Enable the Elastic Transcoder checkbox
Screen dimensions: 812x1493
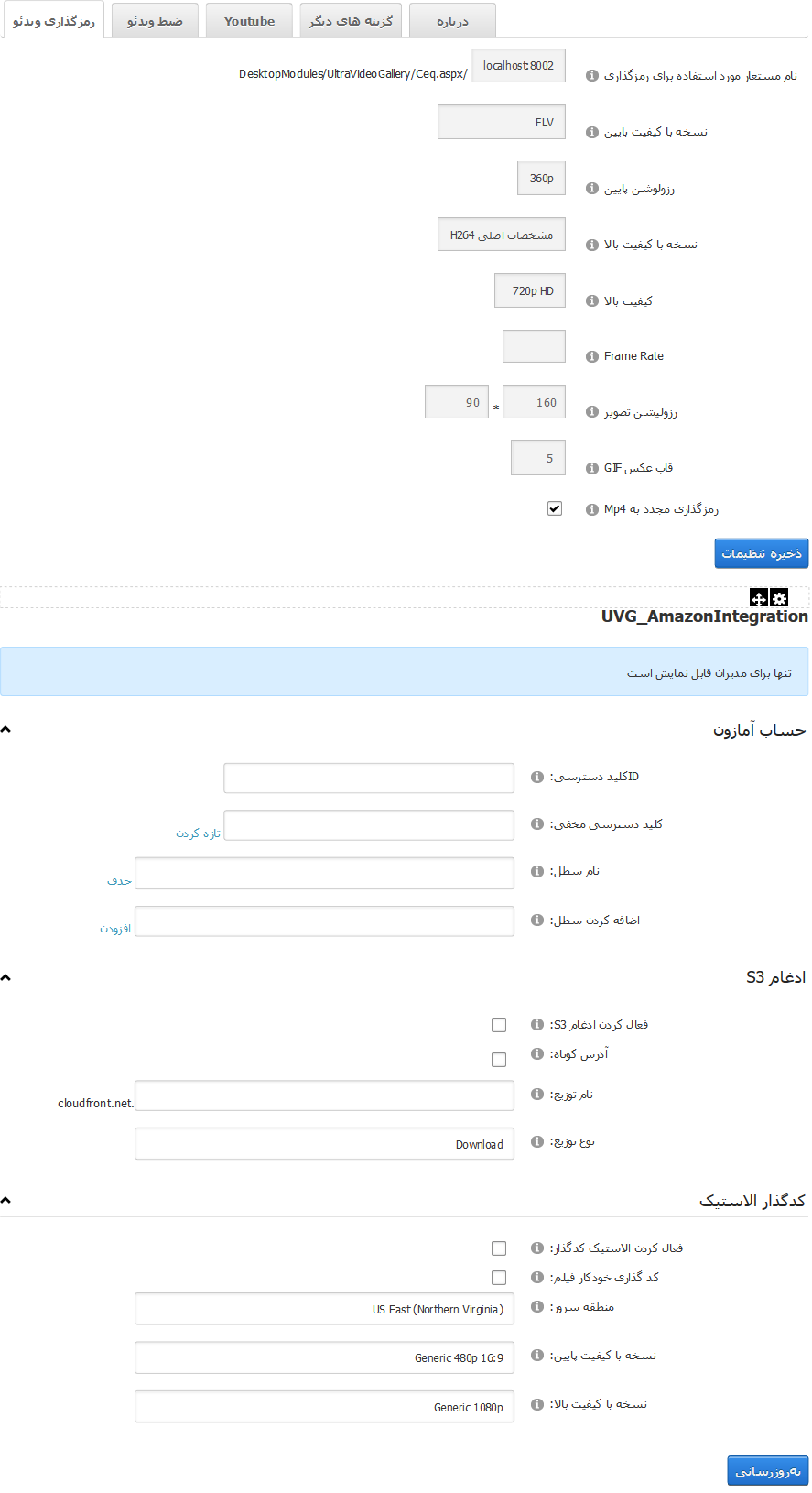(x=499, y=1248)
